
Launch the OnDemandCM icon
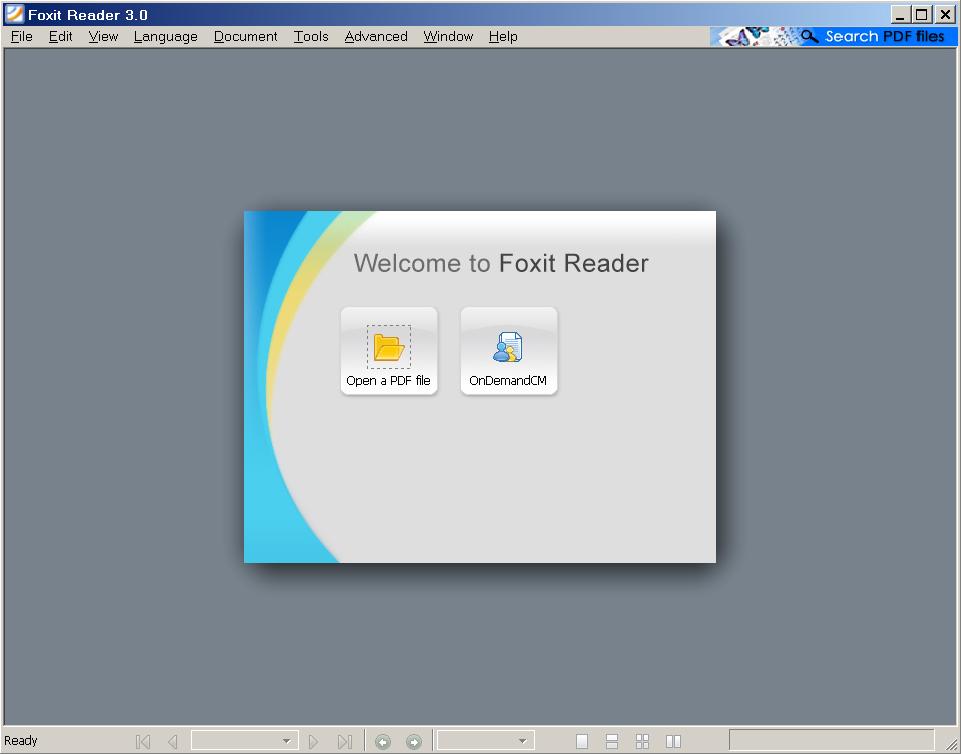click(x=508, y=347)
